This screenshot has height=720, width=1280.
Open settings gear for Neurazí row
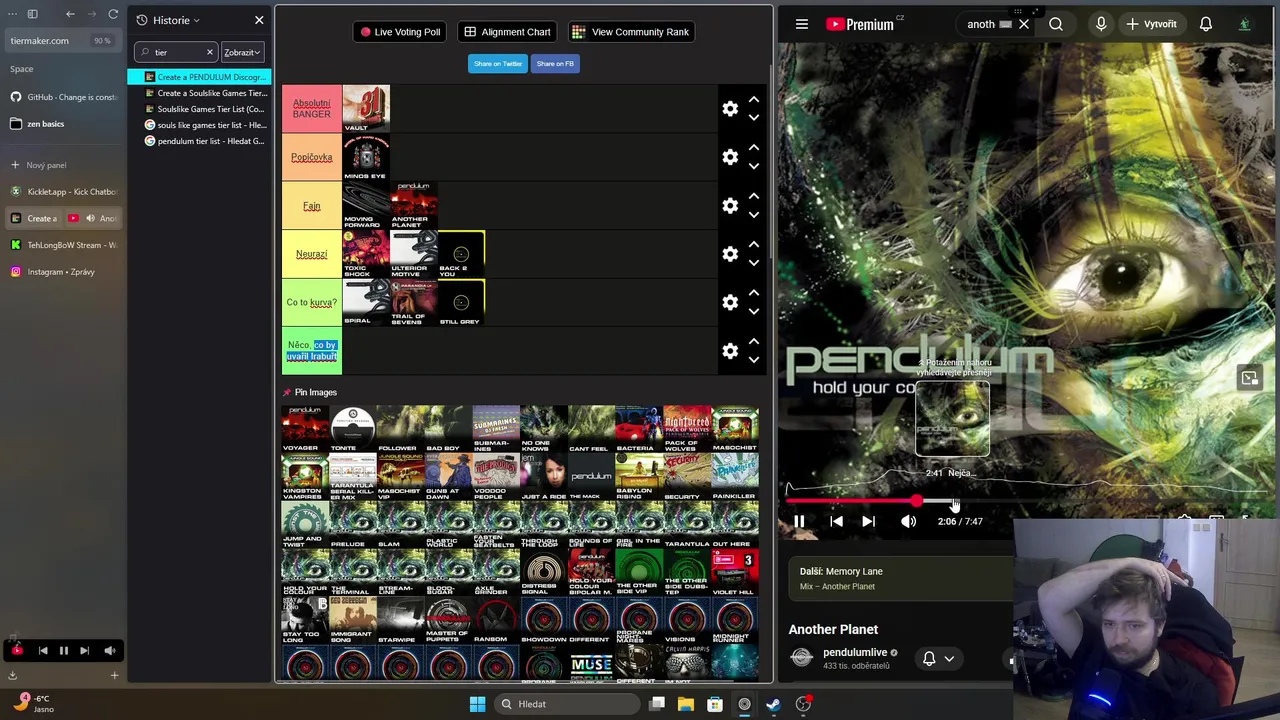coord(730,254)
